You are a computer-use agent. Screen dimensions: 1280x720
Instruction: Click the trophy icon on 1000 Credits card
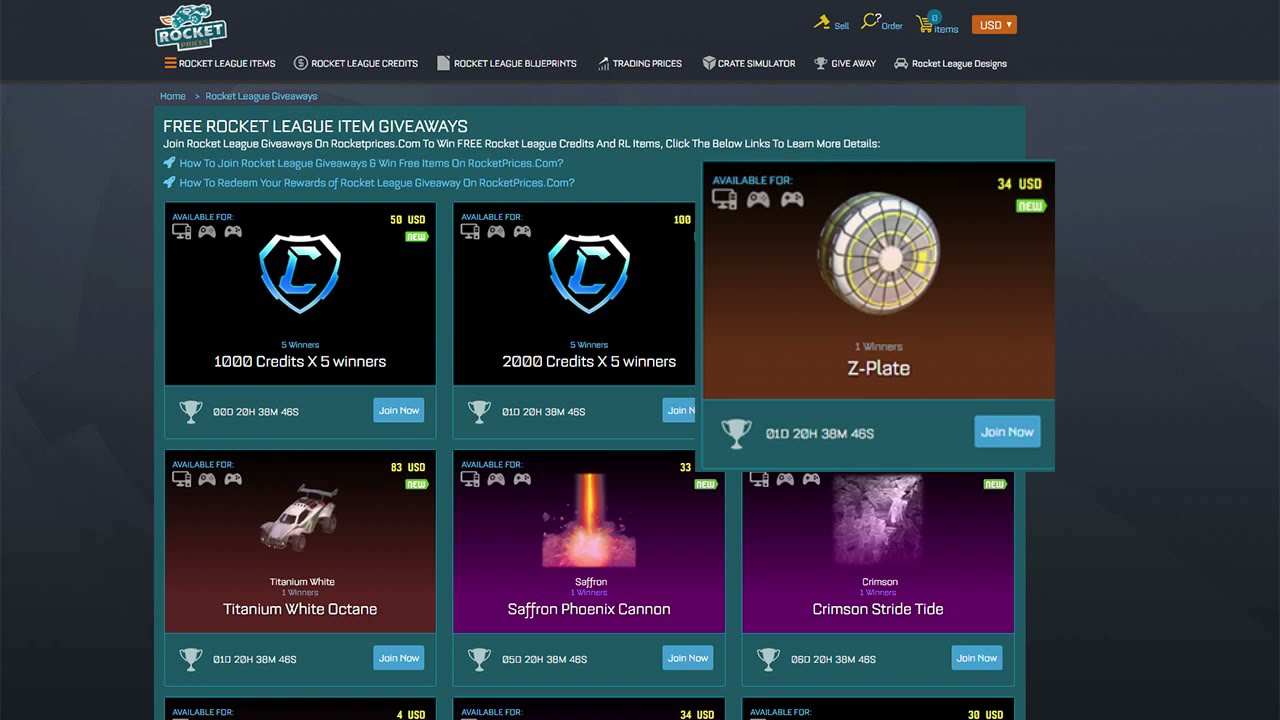coord(190,411)
